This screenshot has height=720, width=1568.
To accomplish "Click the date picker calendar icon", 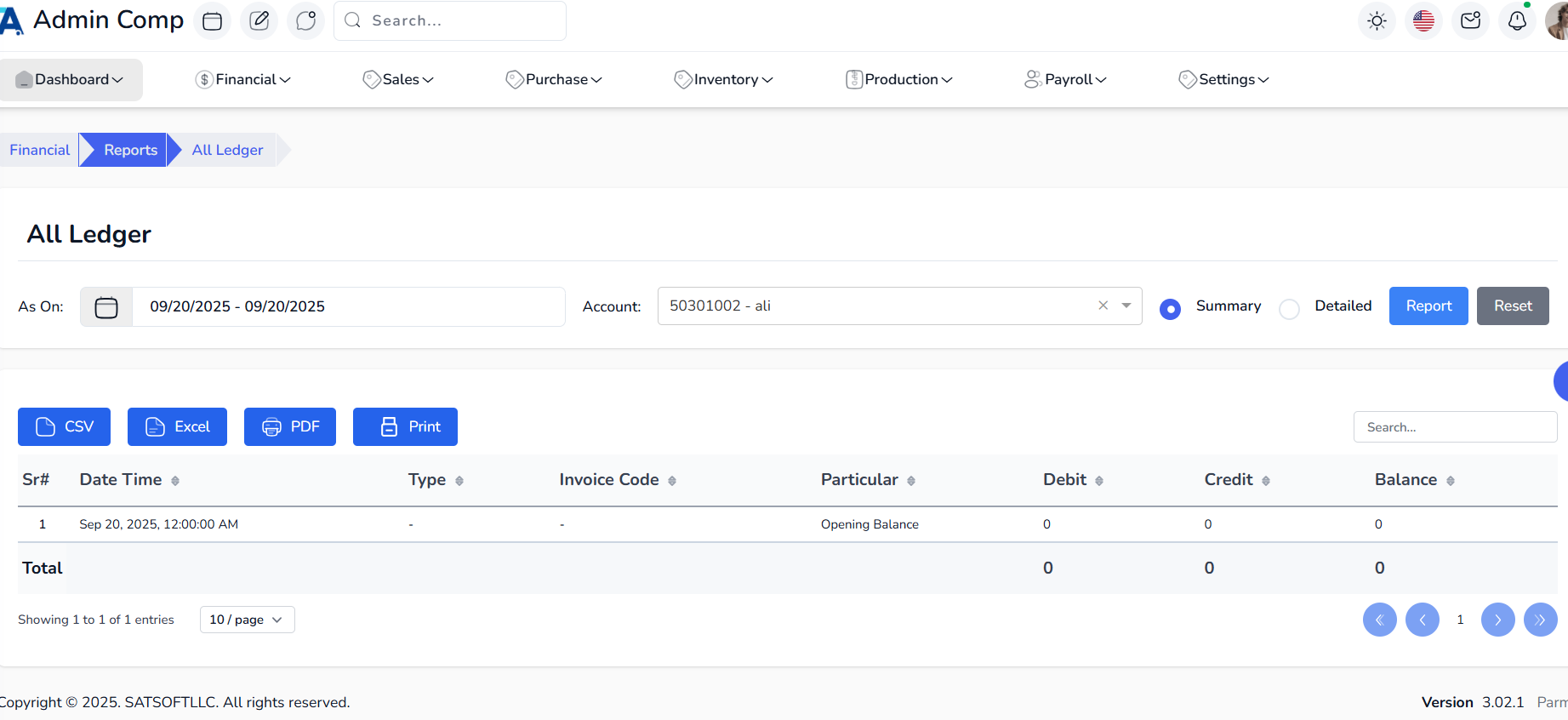I will tap(106, 307).
